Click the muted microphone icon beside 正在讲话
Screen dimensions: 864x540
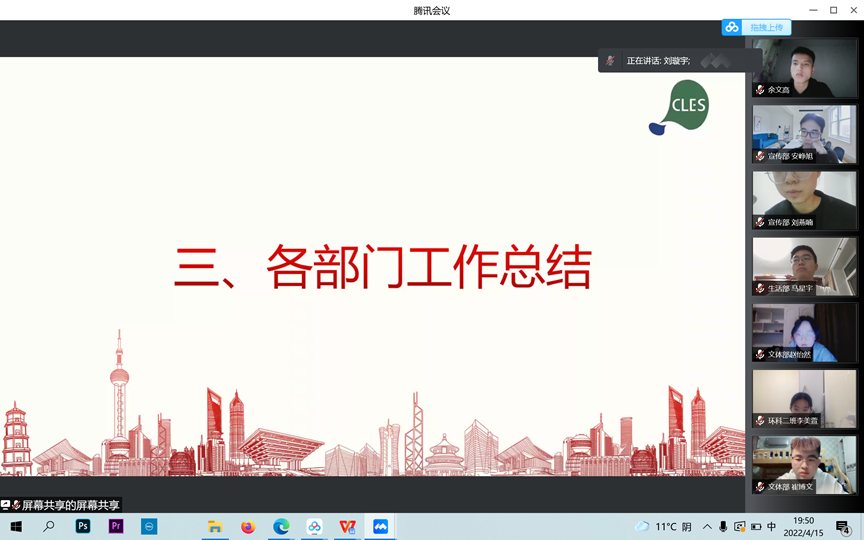pyautogui.click(x=610, y=61)
